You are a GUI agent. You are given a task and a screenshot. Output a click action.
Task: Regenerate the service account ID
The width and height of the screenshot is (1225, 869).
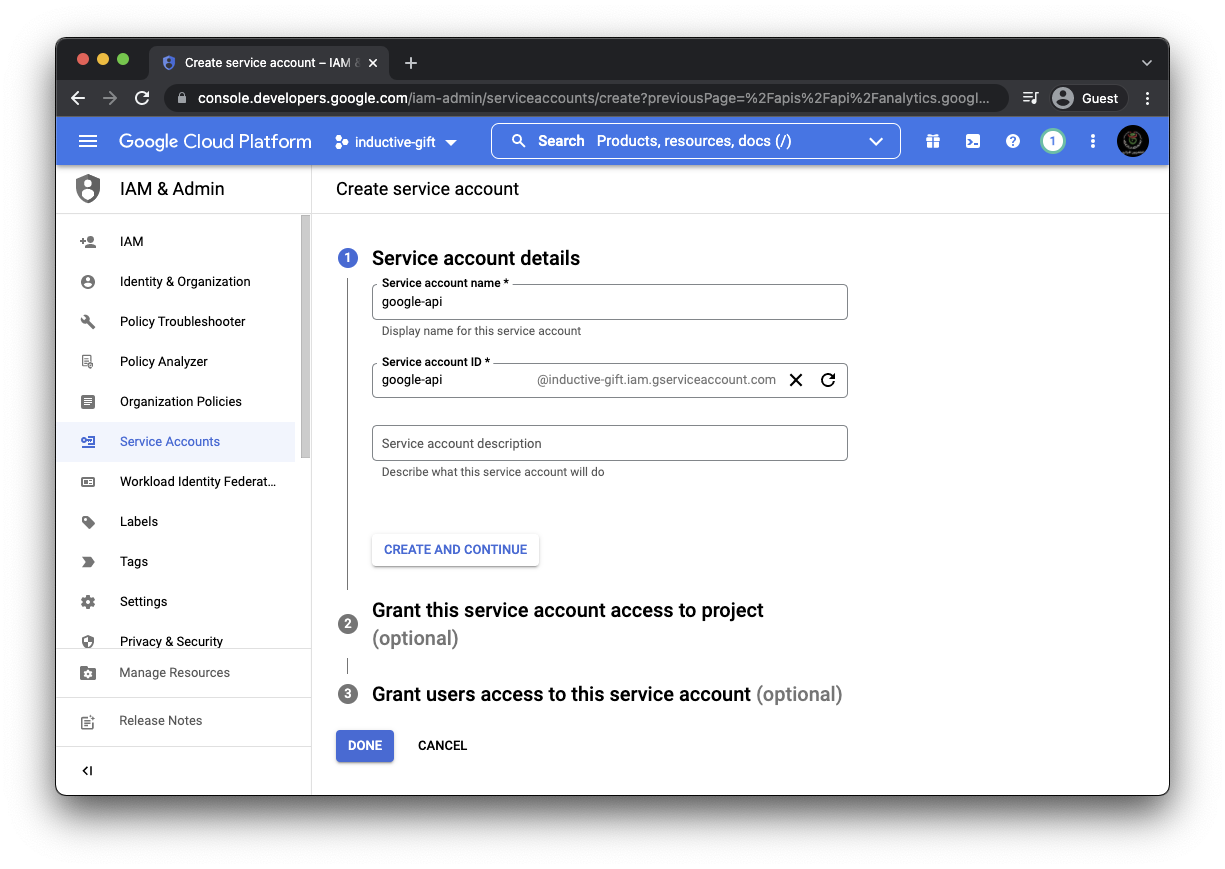[828, 380]
